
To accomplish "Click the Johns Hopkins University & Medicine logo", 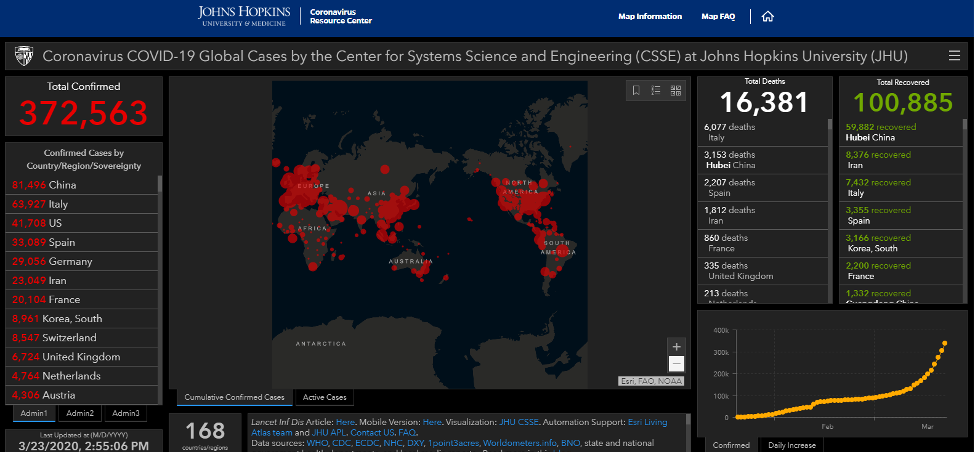I will coord(242,16).
